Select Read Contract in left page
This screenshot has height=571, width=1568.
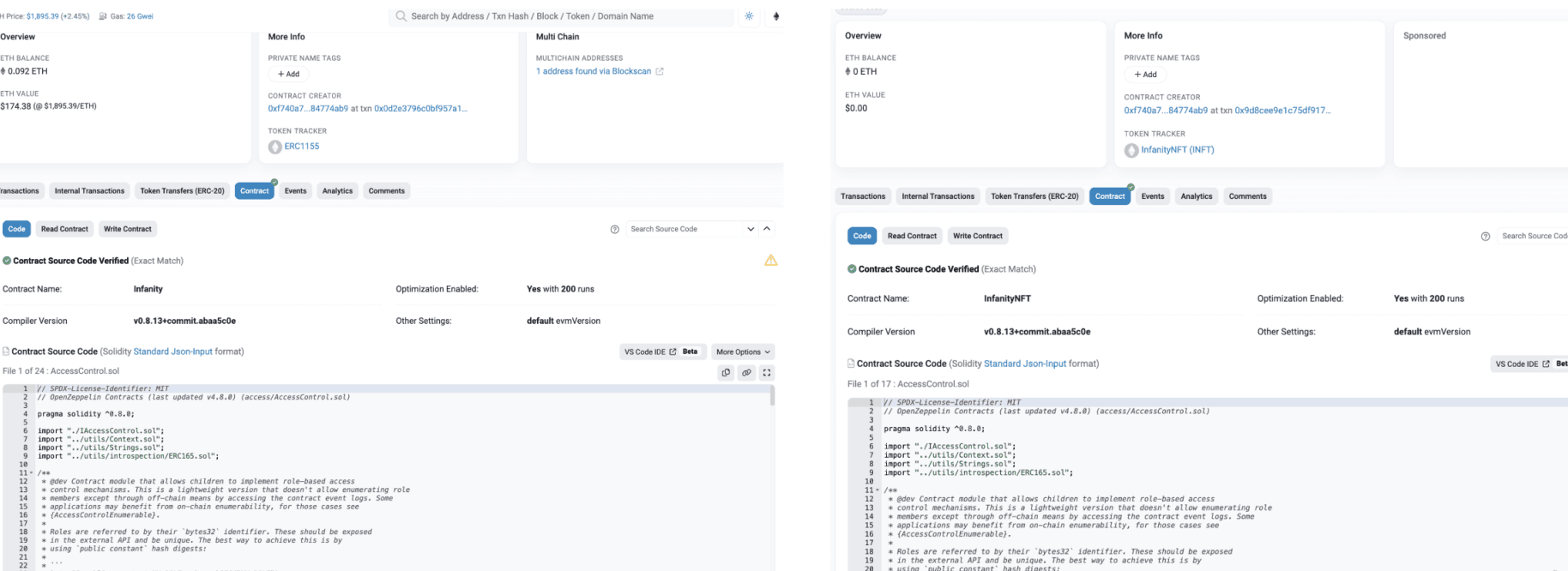click(x=64, y=229)
